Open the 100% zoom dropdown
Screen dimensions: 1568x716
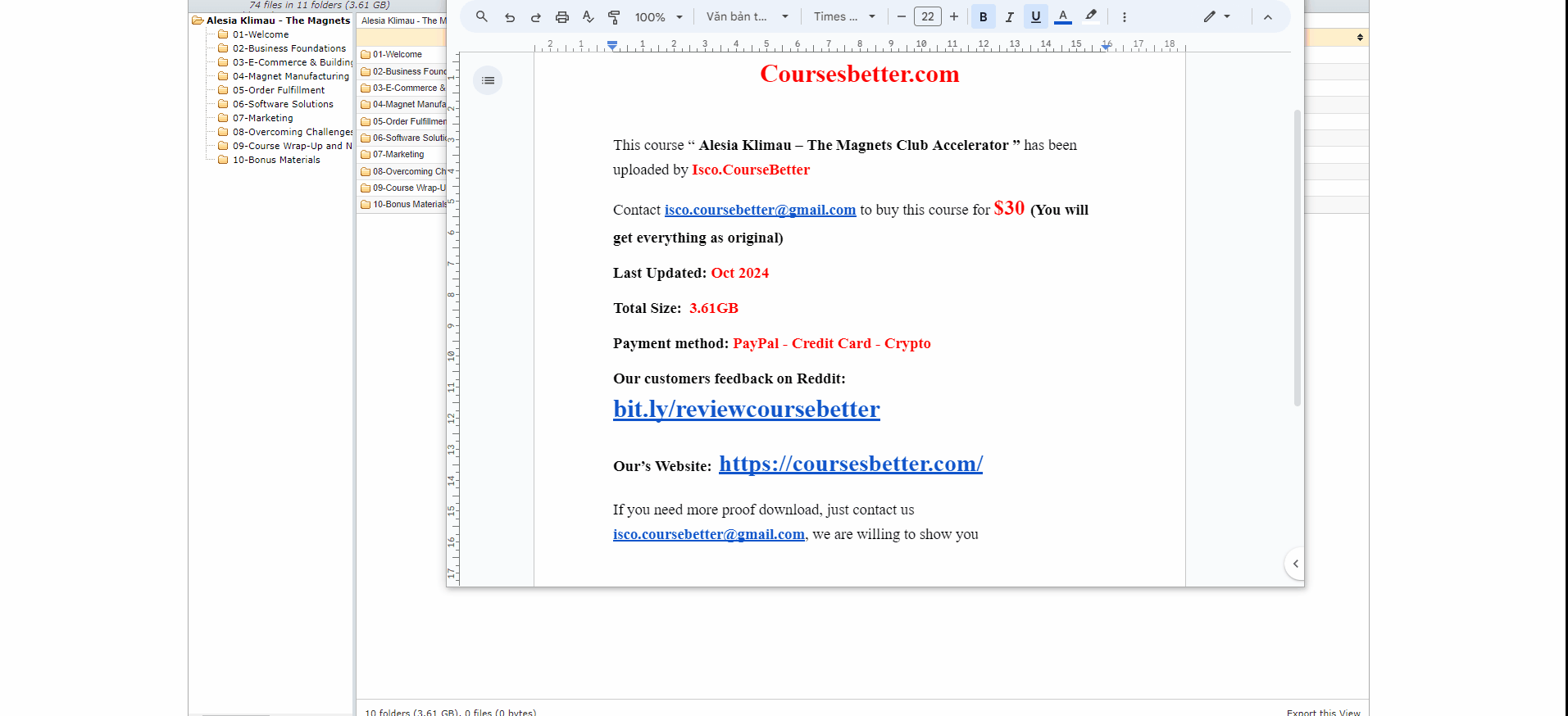coord(658,17)
